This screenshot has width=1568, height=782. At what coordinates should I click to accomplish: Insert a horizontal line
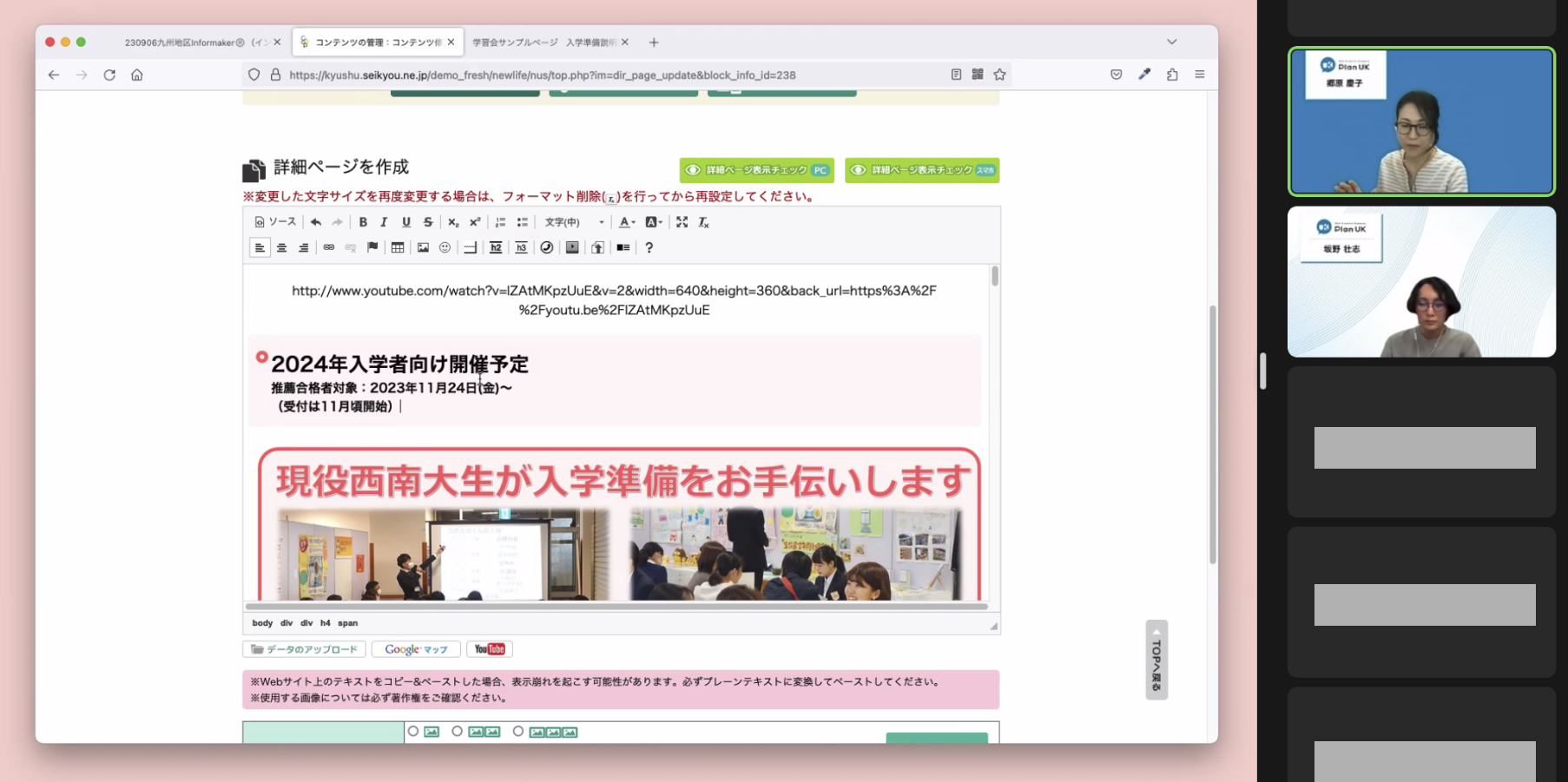(470, 247)
